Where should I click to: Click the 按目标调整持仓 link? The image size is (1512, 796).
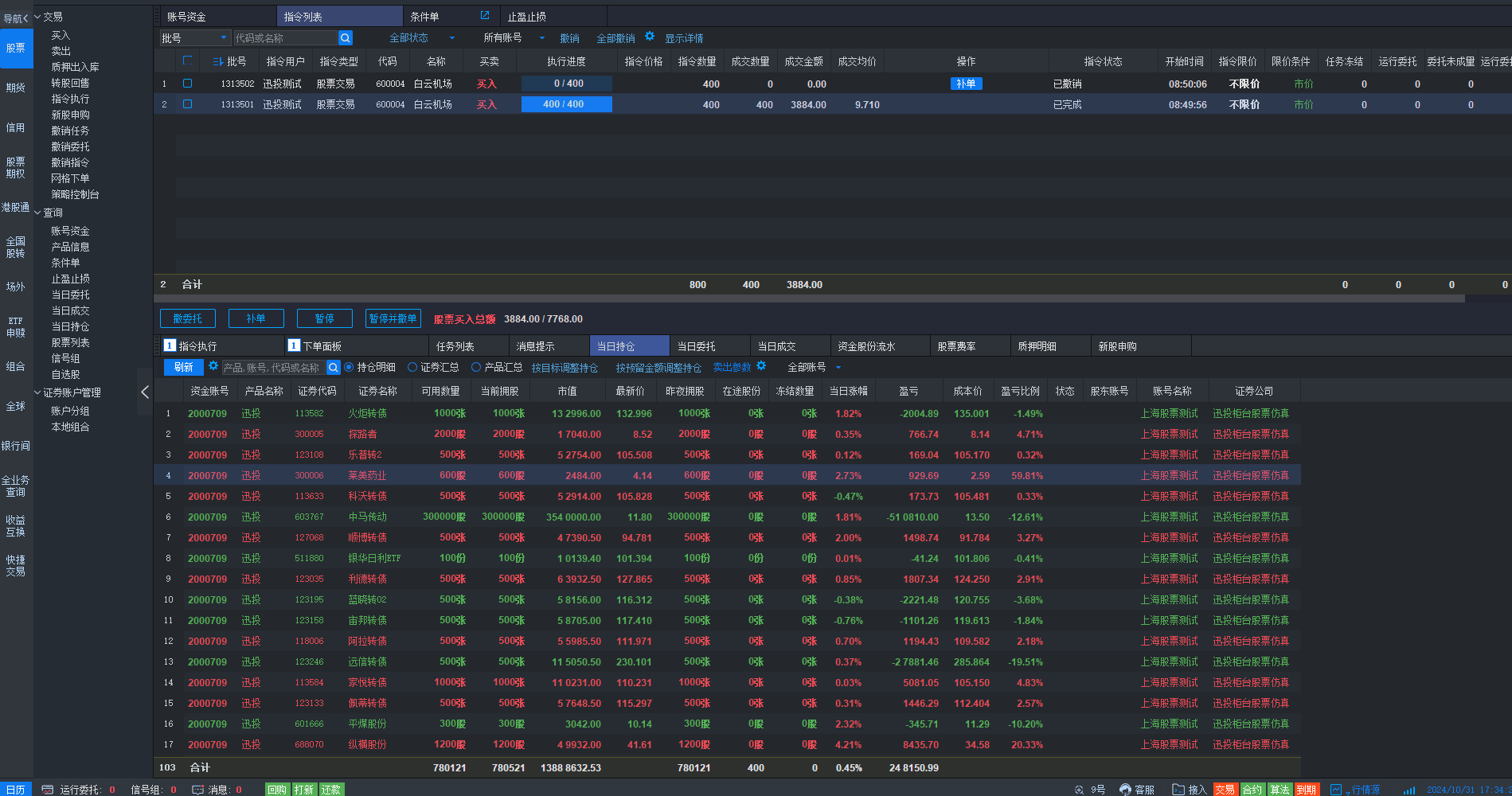(x=565, y=368)
